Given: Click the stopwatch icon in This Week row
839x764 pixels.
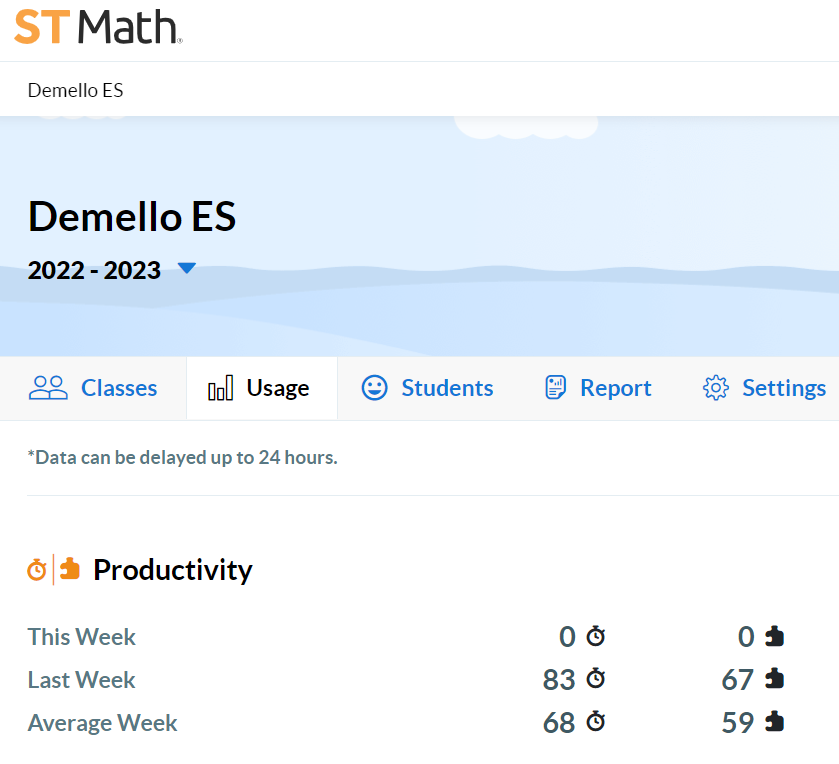Looking at the screenshot, I should (x=596, y=636).
